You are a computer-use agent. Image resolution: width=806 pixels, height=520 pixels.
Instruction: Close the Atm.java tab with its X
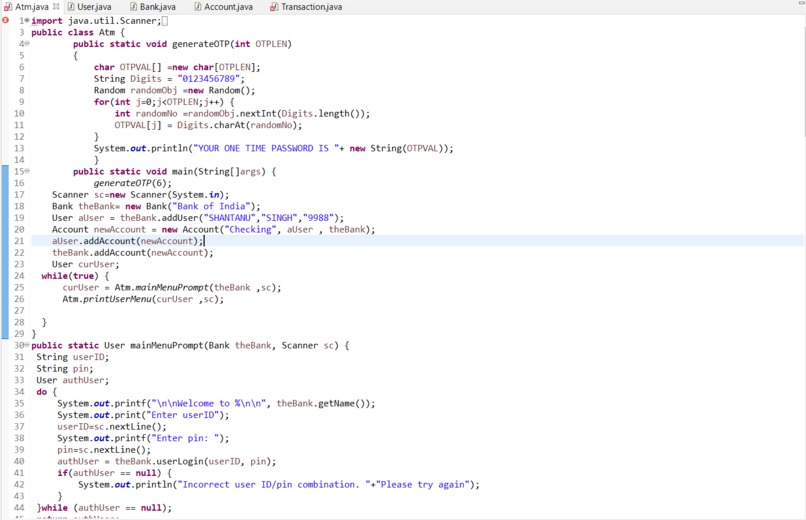(56, 7)
